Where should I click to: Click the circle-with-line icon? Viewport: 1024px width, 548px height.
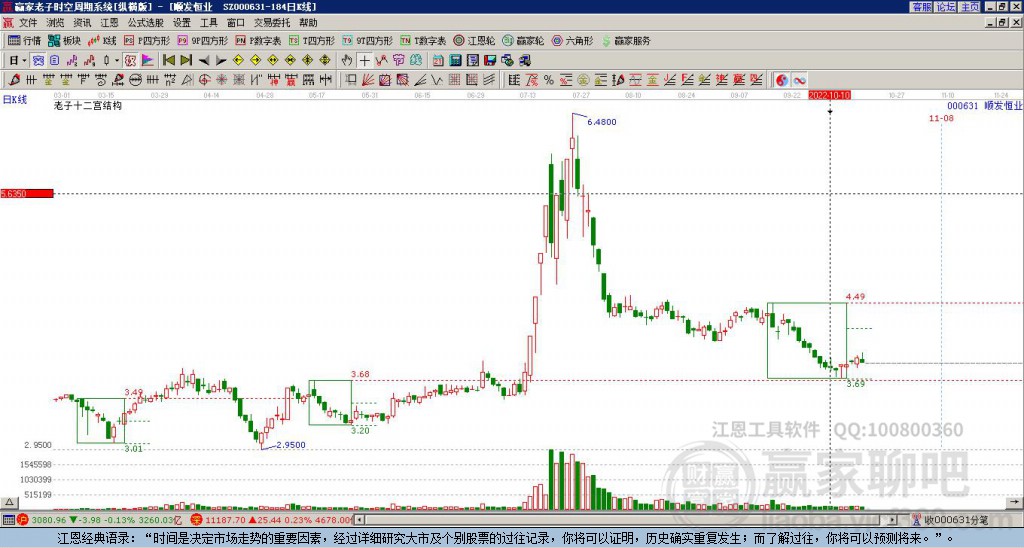[136, 80]
